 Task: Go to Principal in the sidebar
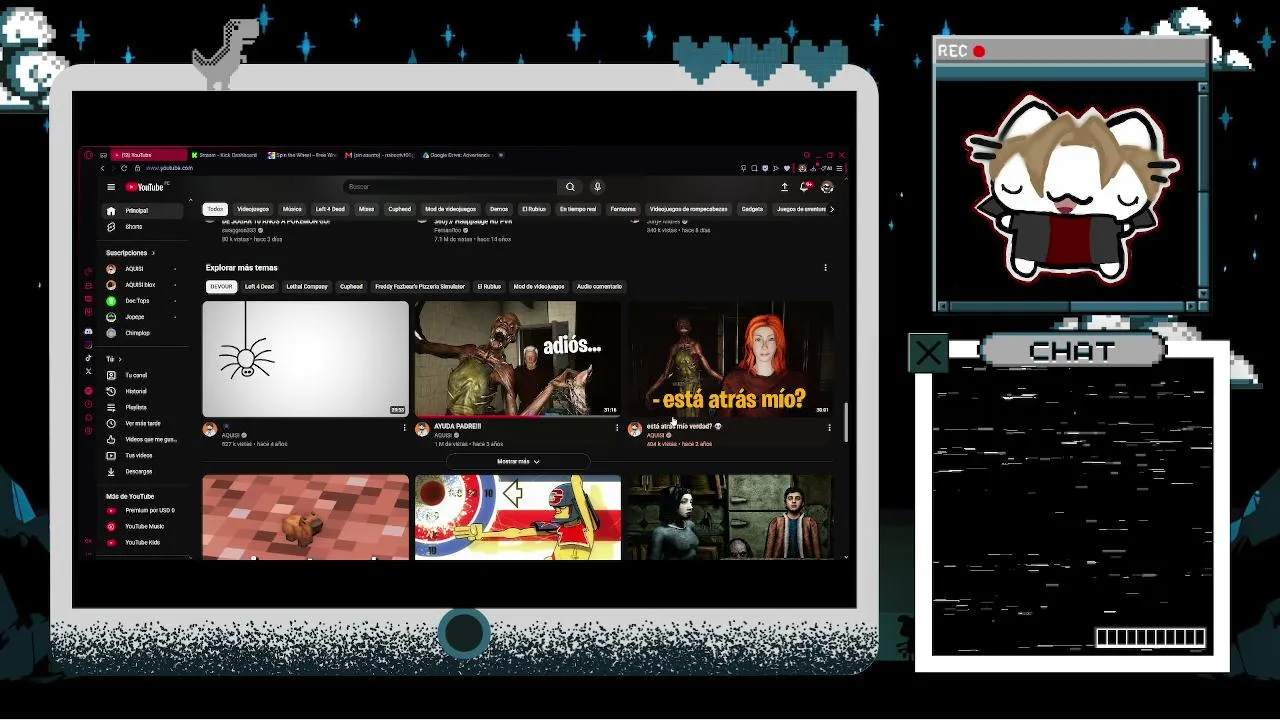pyautogui.click(x=142, y=211)
